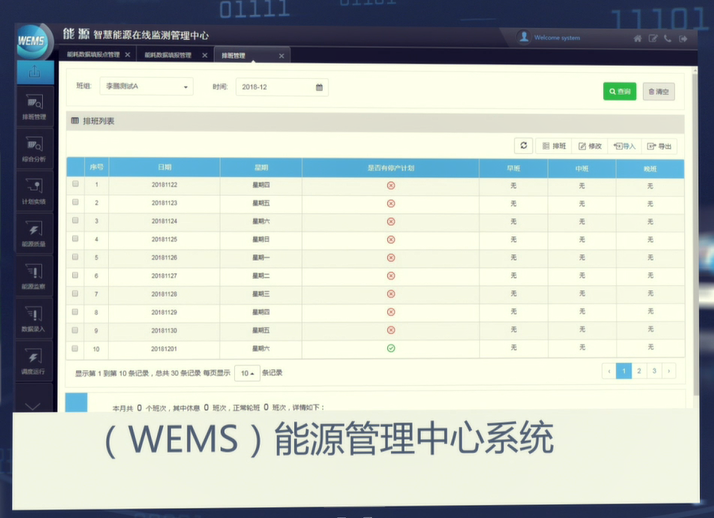Viewport: 714px width, 518px height.
Task: Click the user avatar icon
Action: coord(524,37)
